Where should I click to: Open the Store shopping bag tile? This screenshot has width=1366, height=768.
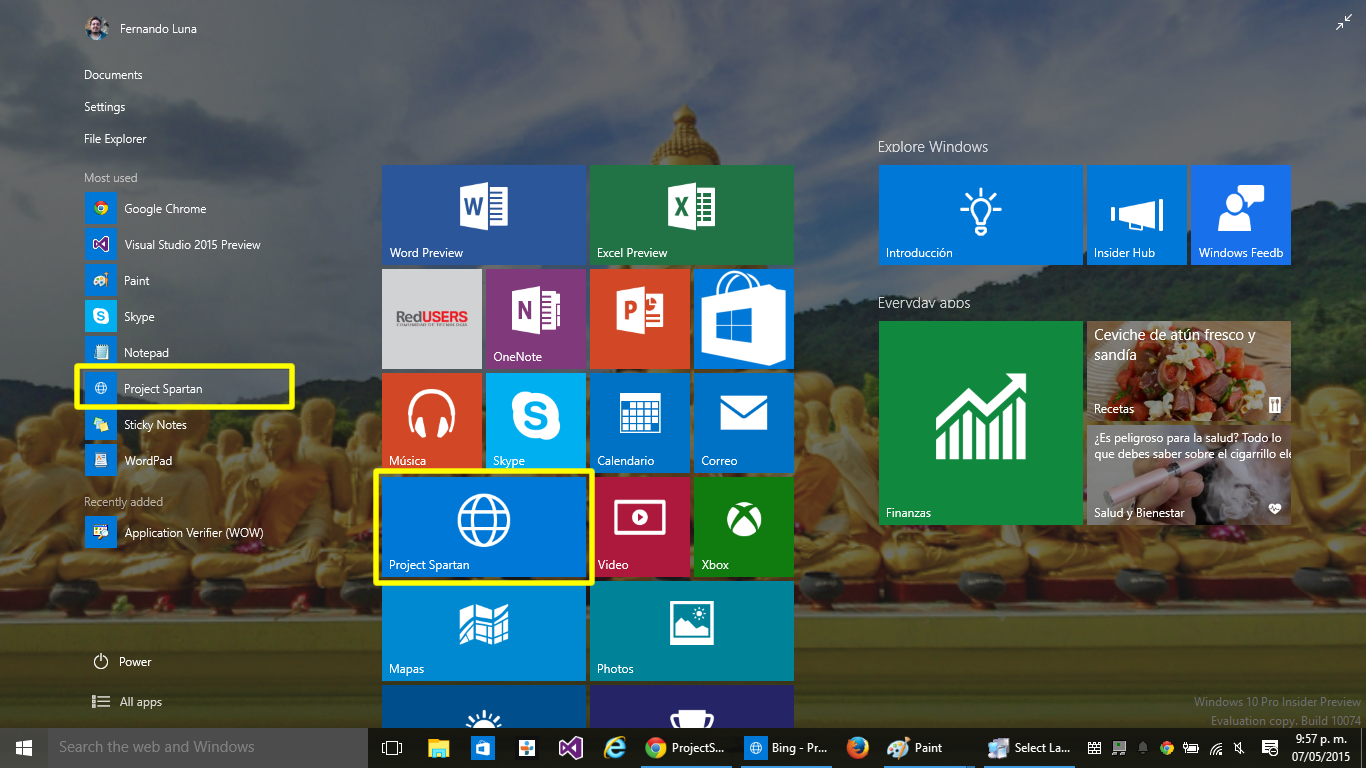[743, 319]
